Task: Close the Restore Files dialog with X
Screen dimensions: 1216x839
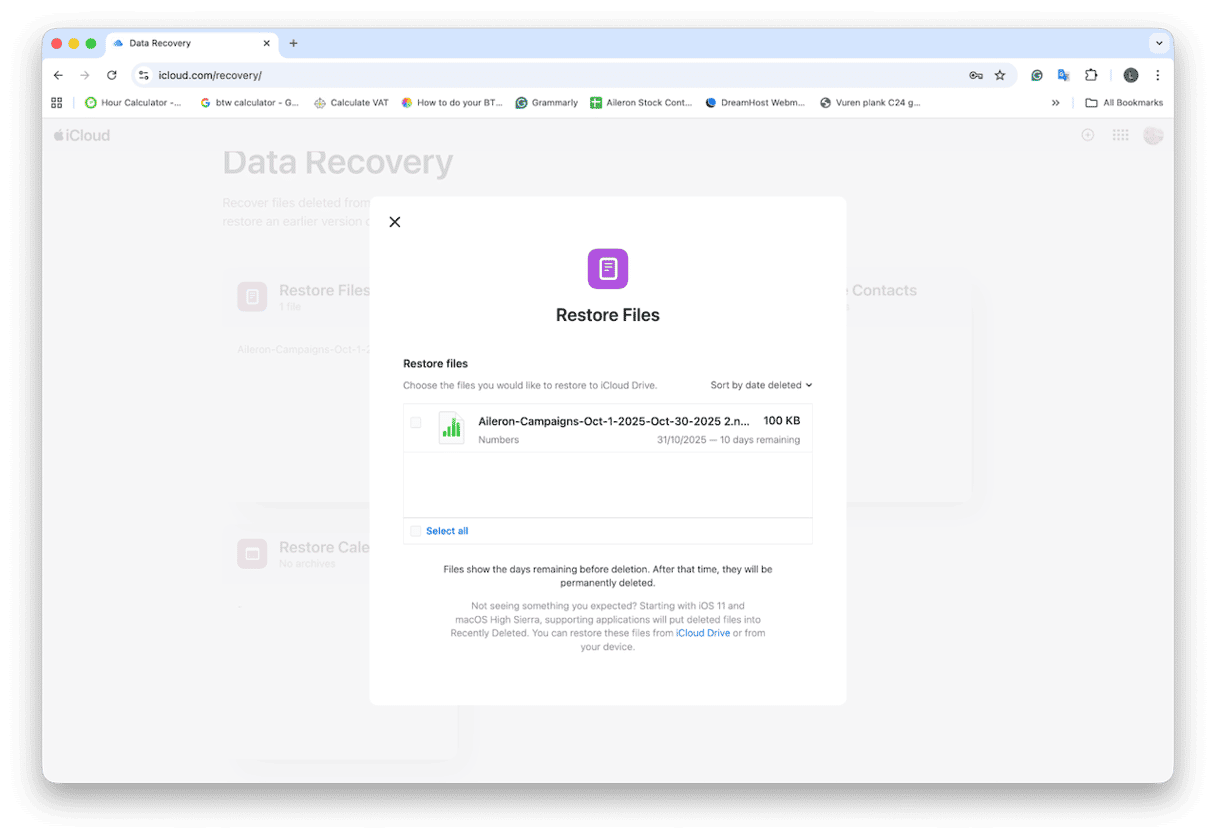Action: click(x=395, y=222)
